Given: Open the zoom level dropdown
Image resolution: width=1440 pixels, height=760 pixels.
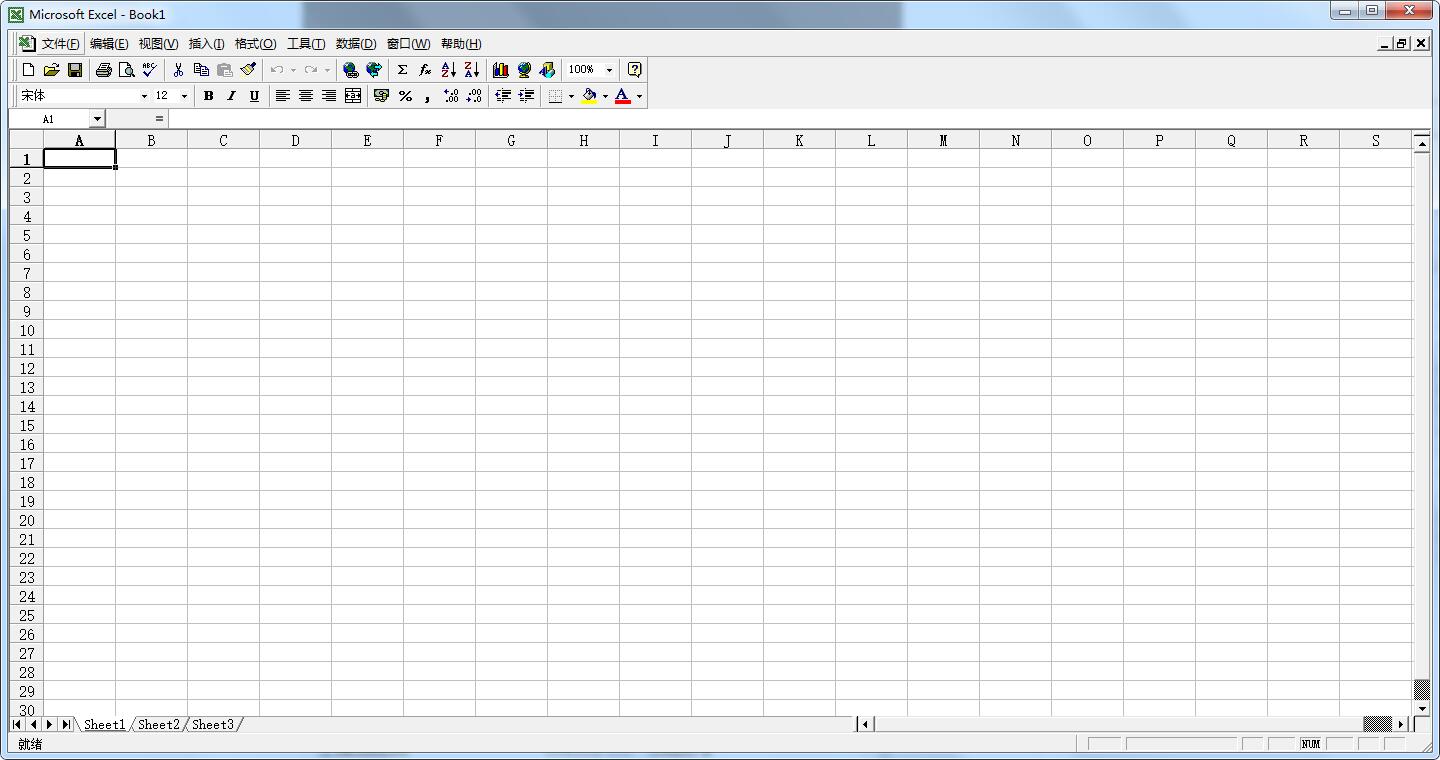Looking at the screenshot, I should click(608, 70).
